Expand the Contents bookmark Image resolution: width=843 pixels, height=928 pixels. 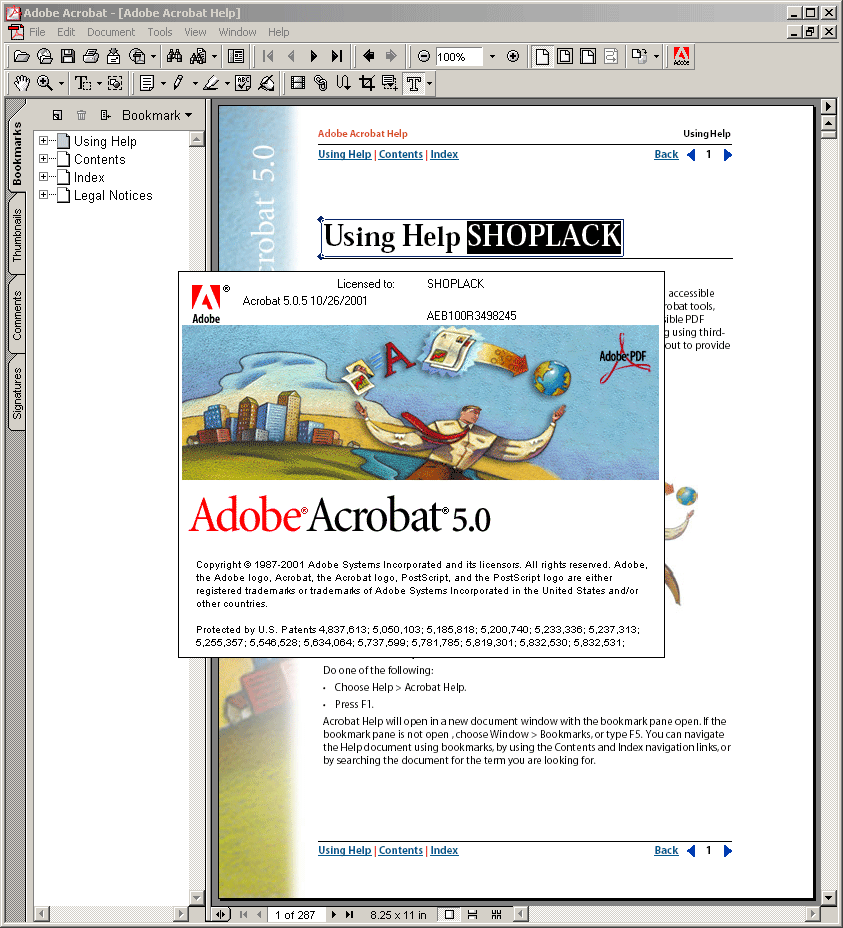pyautogui.click(x=43, y=159)
